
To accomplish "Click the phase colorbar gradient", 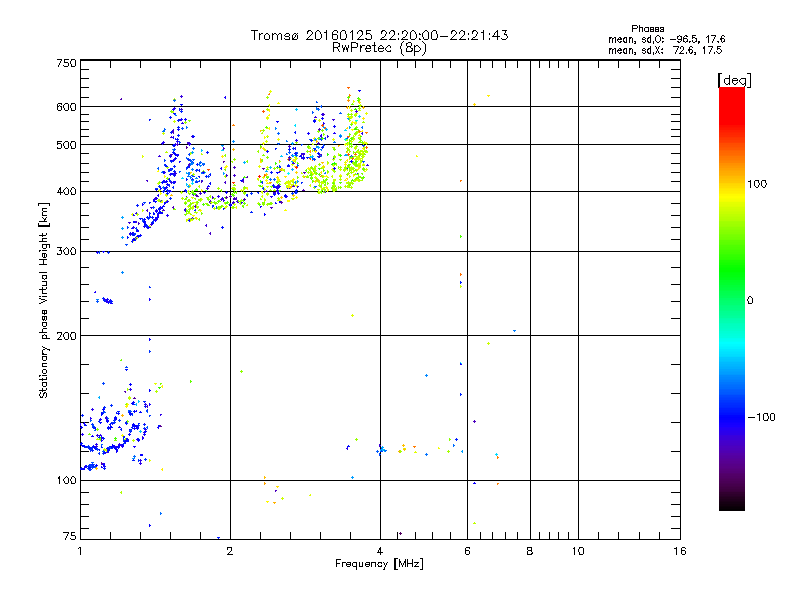I will (x=732, y=298).
